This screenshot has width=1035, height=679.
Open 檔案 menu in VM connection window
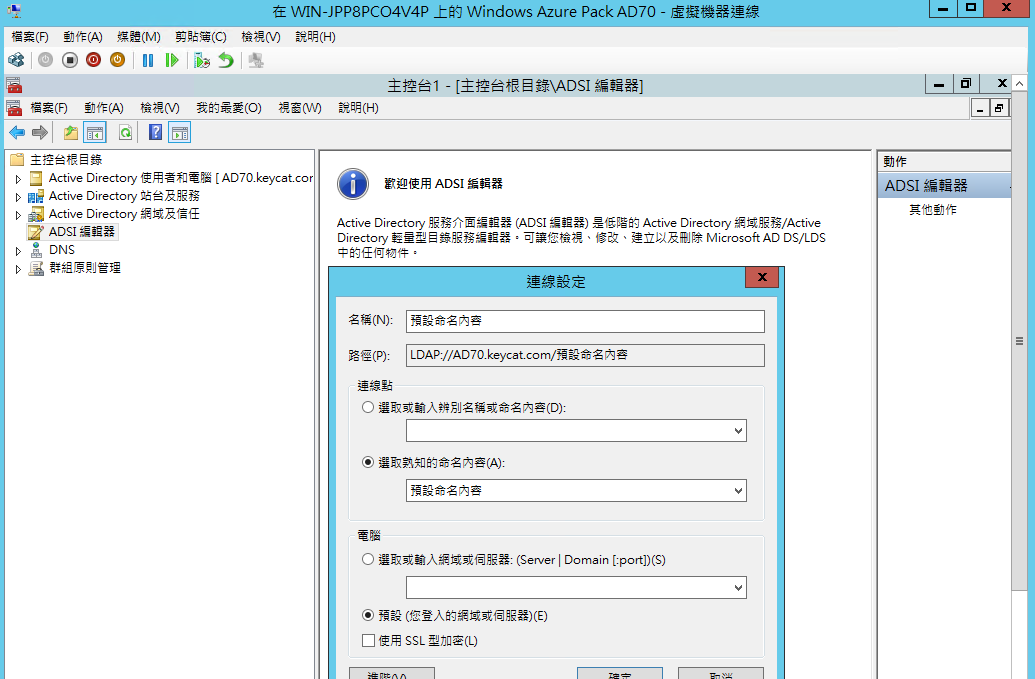click(x=30, y=37)
